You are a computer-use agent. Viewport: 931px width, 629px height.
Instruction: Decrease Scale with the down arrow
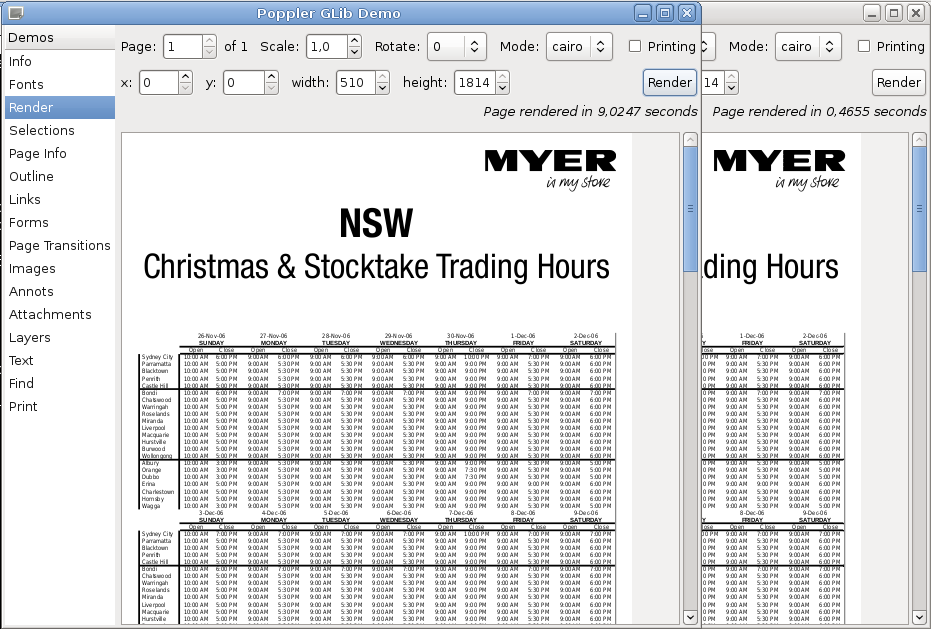tap(354, 52)
